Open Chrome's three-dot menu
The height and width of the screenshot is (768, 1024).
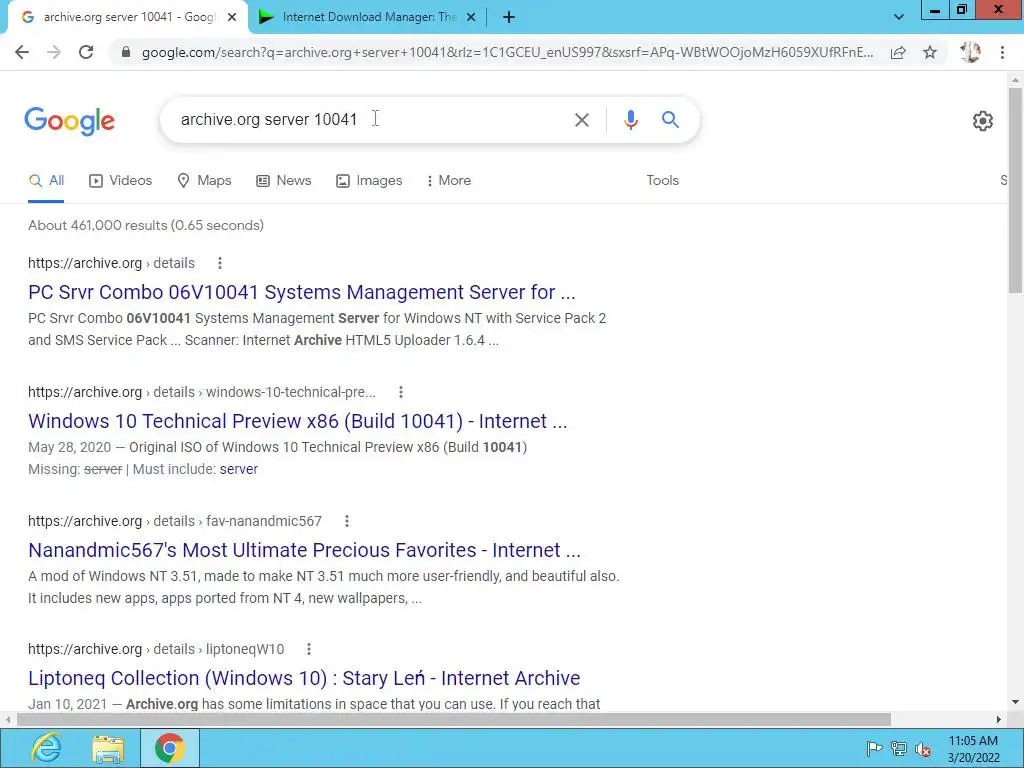point(1002,52)
